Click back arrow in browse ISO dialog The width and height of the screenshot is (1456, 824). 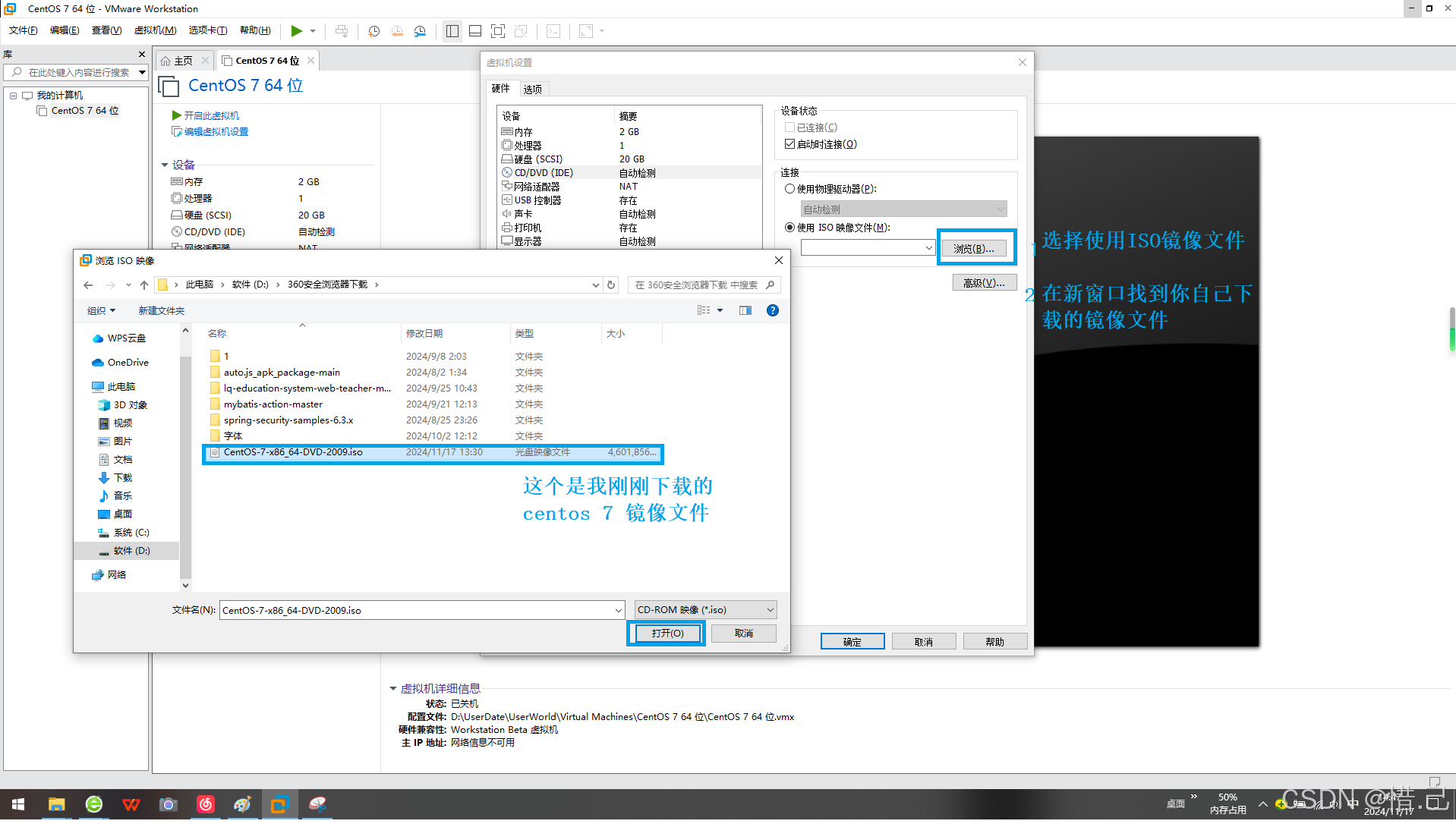[88, 285]
